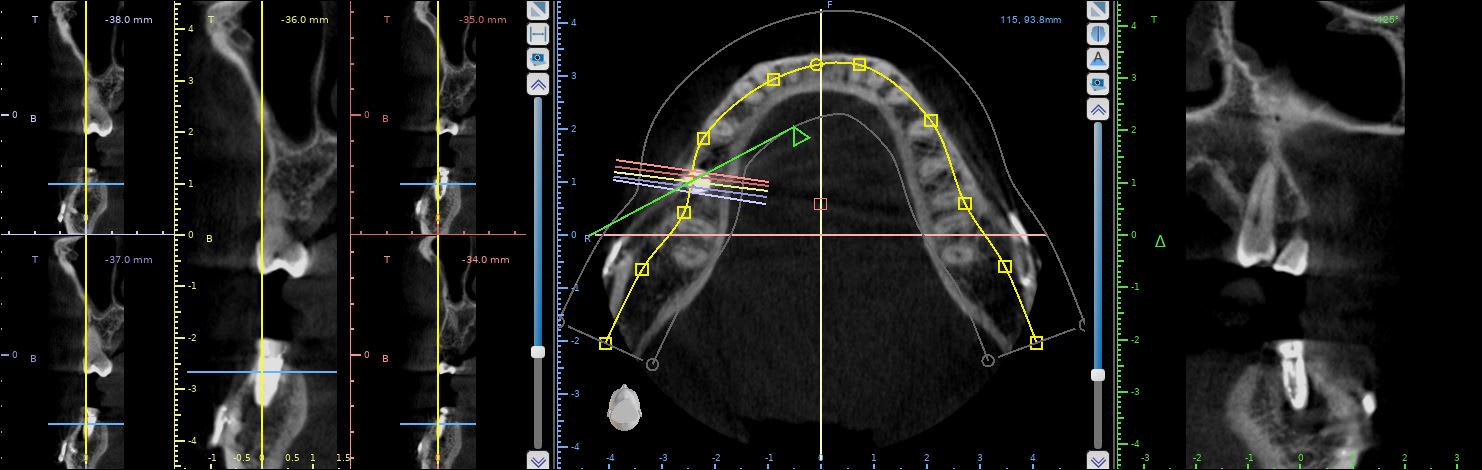Screen dimensions: 1482x470
Task: Select the distance measurement tool
Action: point(538,34)
